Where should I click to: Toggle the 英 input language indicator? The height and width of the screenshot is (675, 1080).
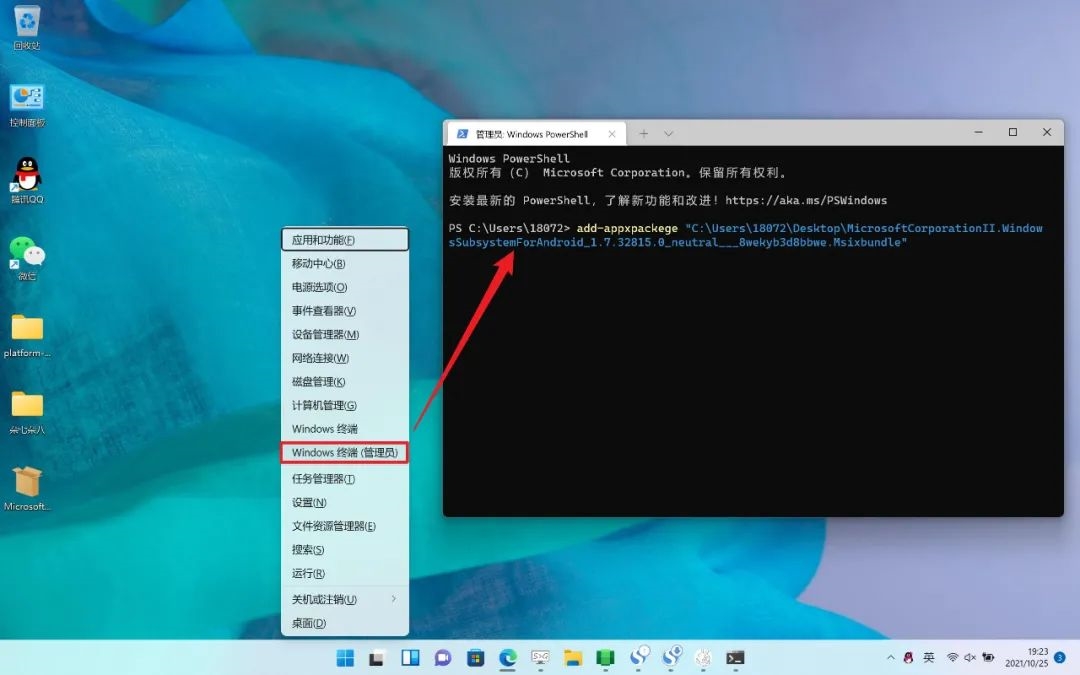[929, 657]
